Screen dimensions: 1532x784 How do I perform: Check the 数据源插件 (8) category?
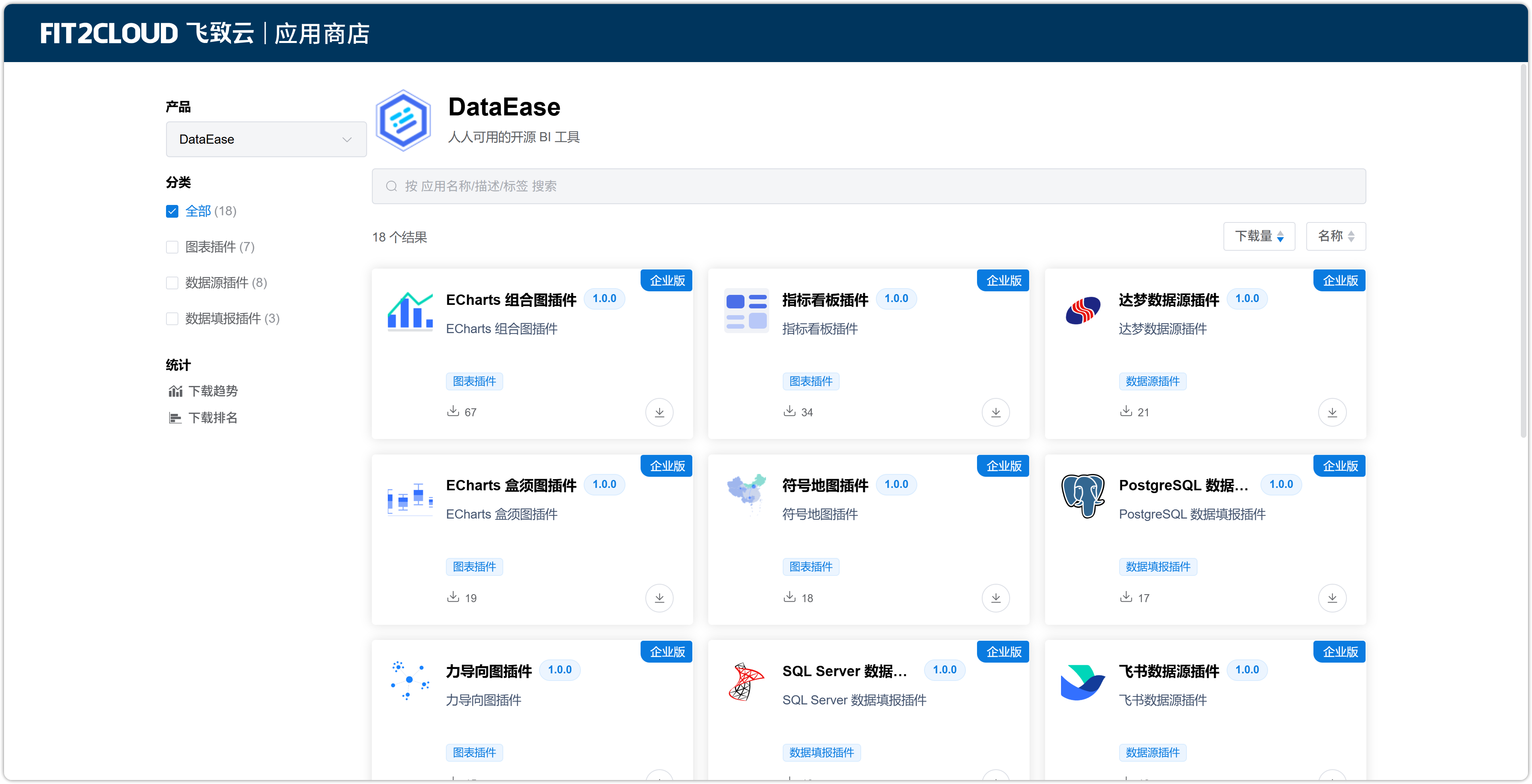(172, 282)
